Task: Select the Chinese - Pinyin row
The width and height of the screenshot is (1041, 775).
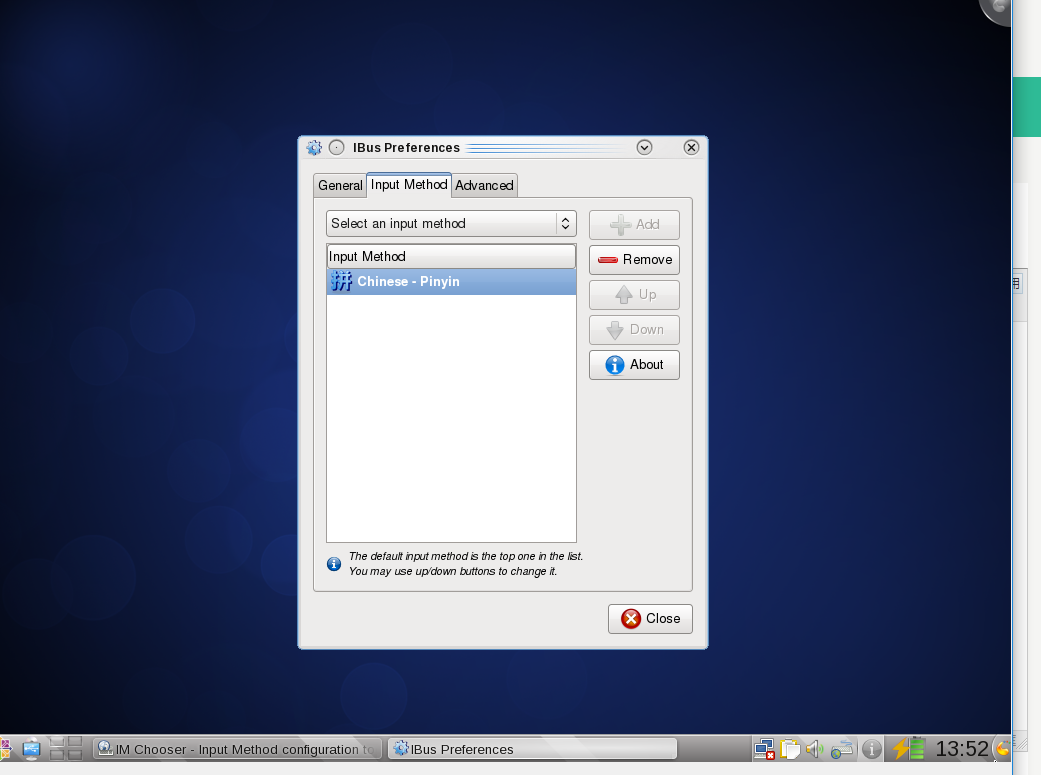Action: pos(451,282)
